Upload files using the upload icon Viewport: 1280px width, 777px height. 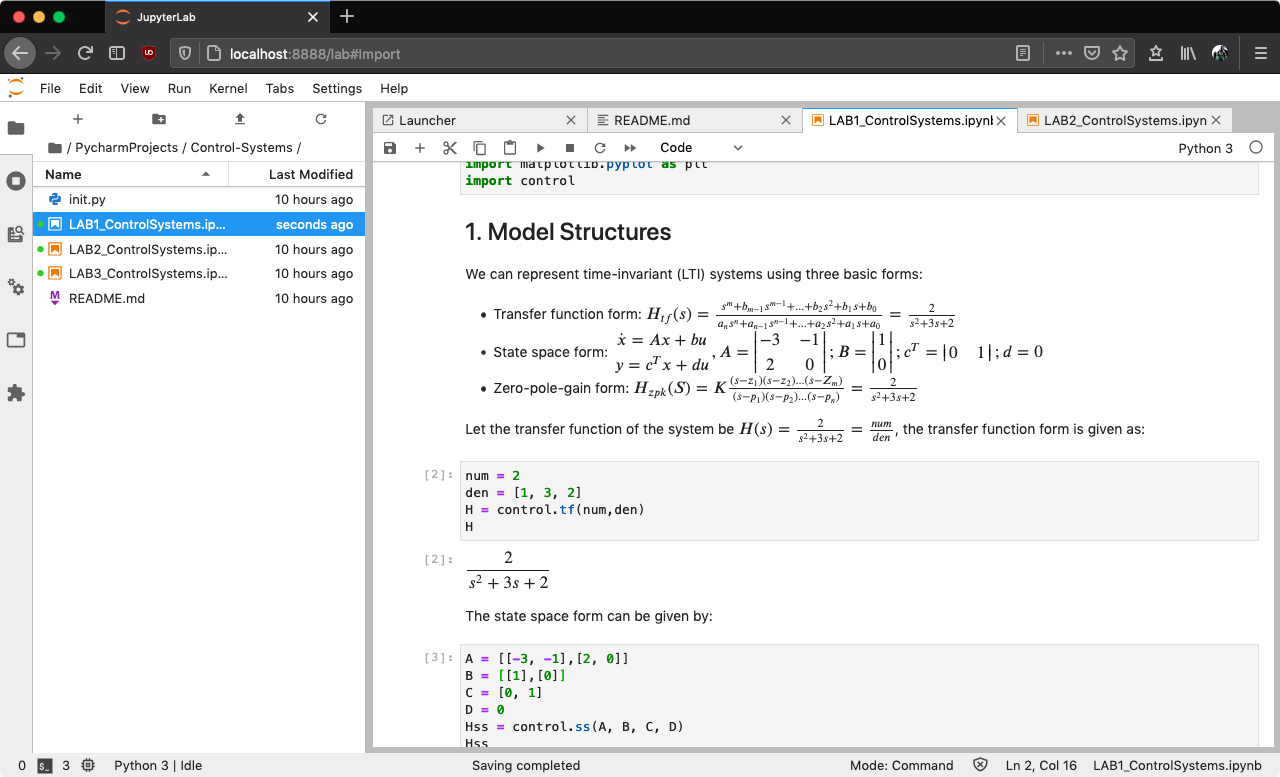point(239,118)
